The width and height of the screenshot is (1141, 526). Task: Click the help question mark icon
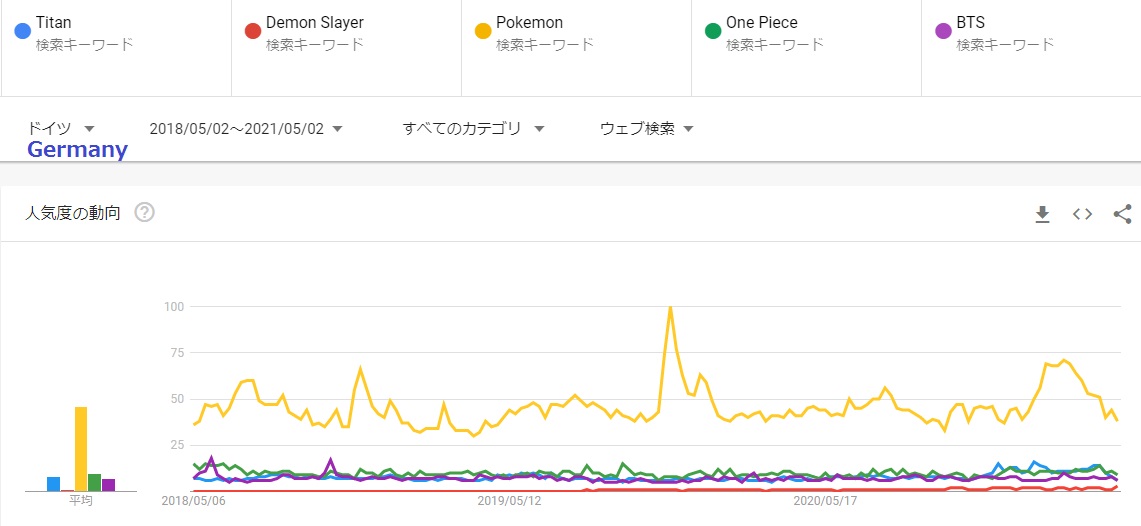(x=144, y=212)
